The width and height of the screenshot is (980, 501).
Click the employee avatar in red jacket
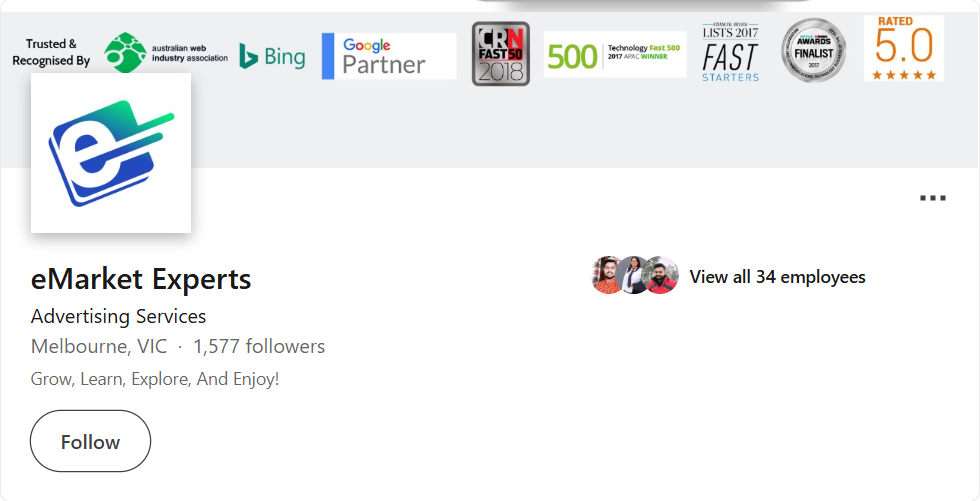coord(661,275)
